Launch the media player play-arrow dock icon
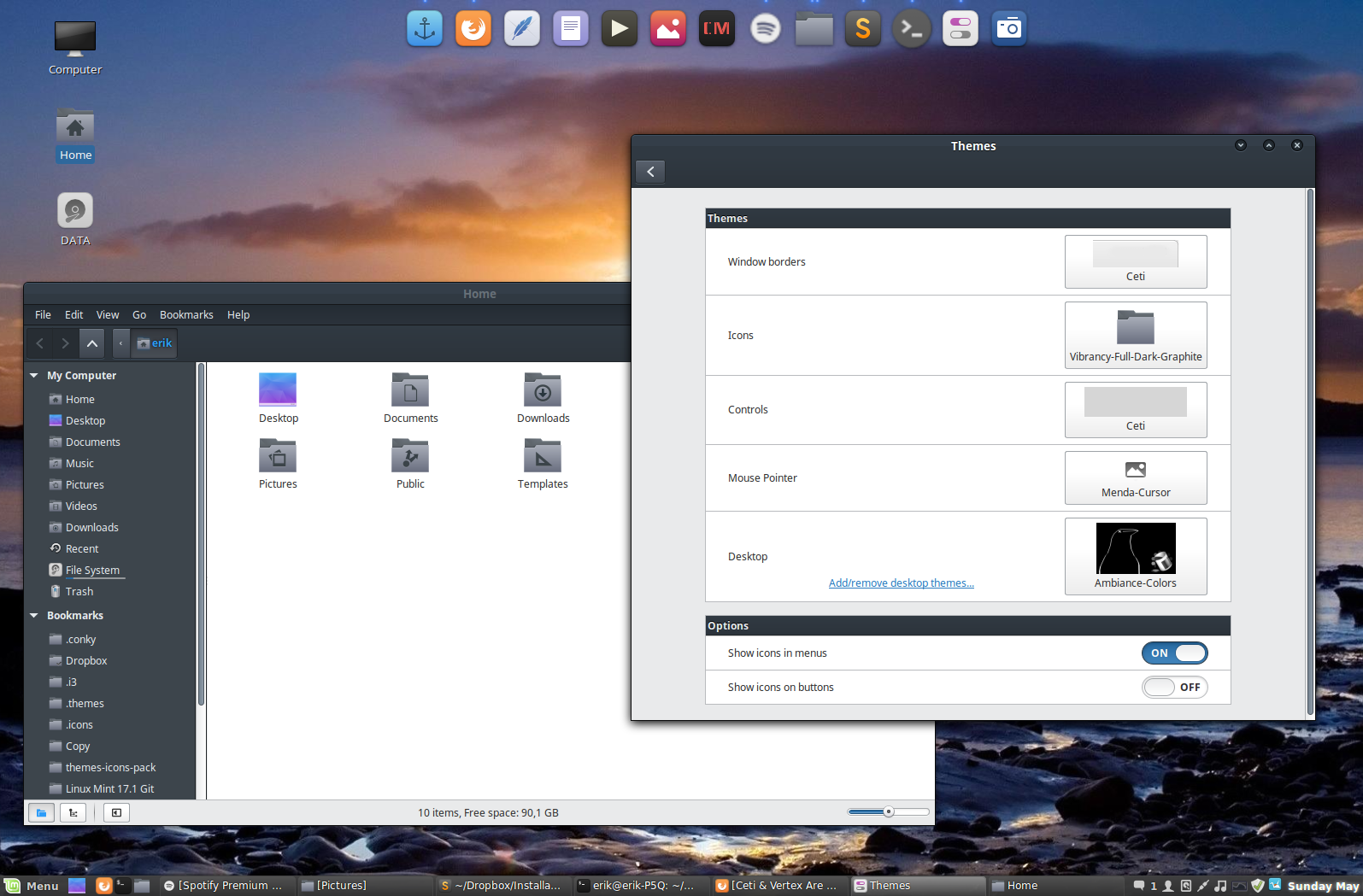Screen dimensions: 1363x896 620,29
